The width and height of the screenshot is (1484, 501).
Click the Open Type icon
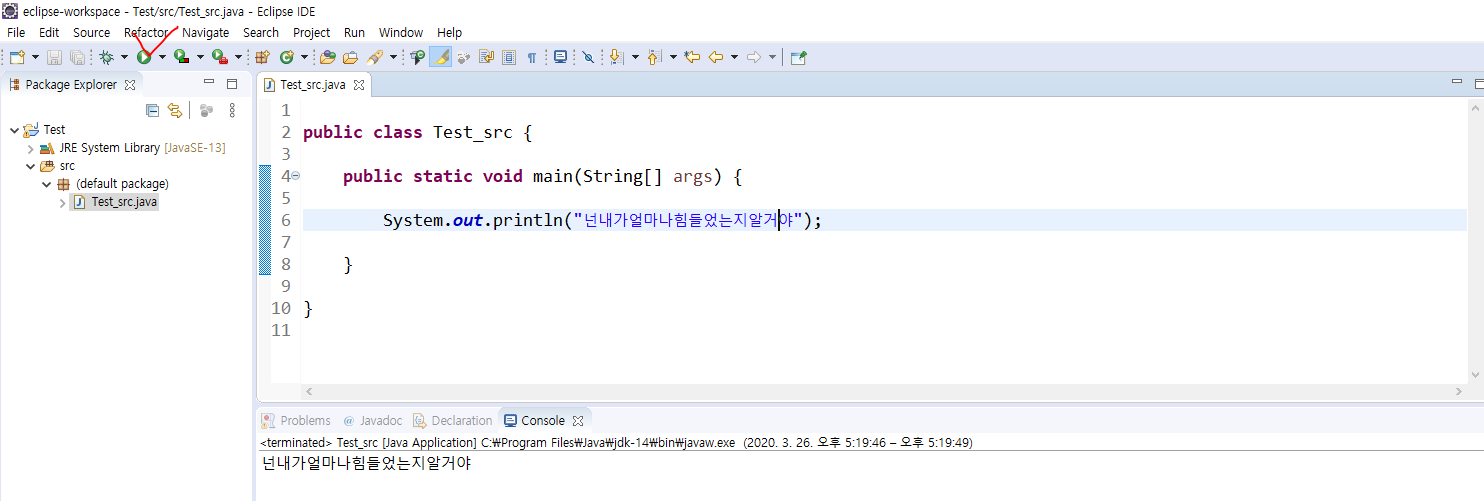(328, 57)
